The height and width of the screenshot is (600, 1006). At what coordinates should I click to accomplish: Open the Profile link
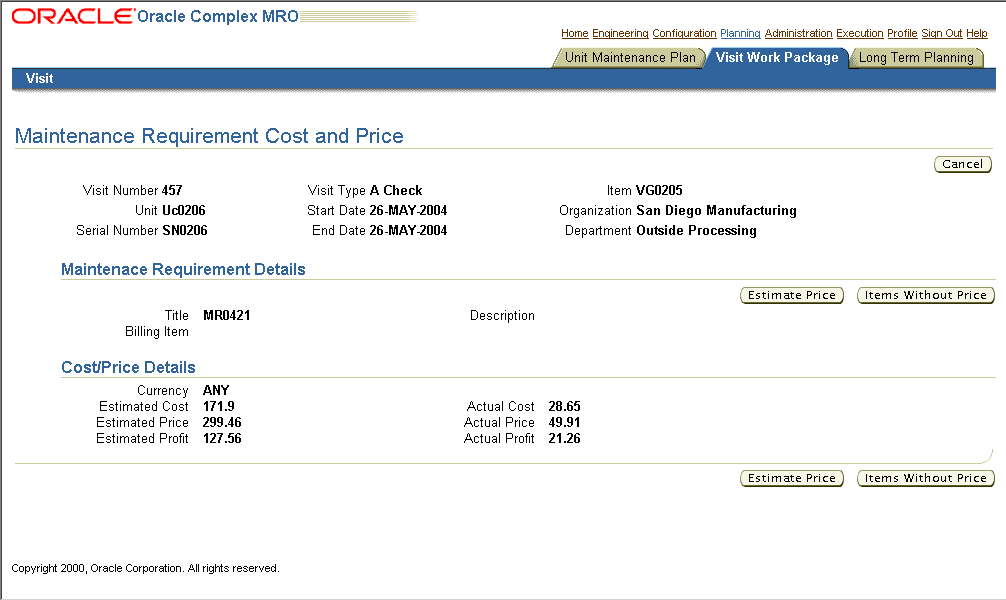pyautogui.click(x=902, y=34)
